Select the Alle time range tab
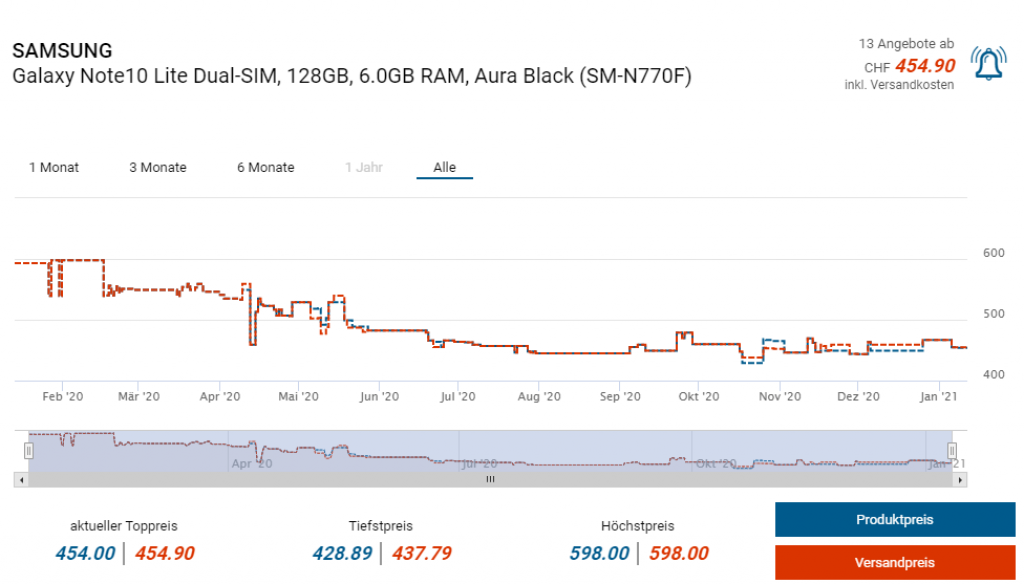Viewport: 1024px width, 584px height. 444,167
